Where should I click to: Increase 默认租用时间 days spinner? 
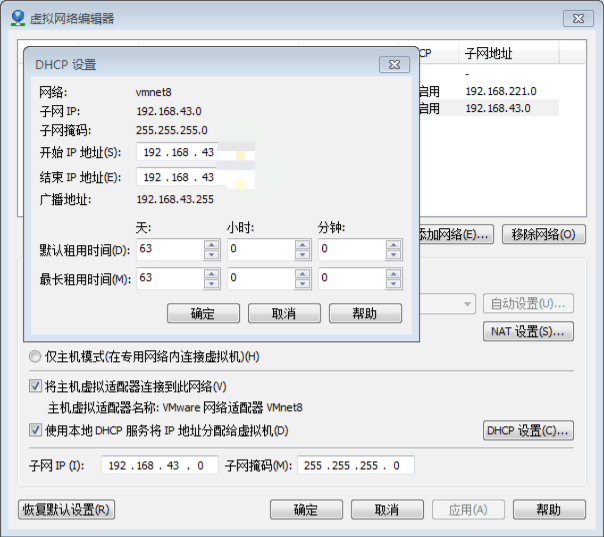pos(211,243)
